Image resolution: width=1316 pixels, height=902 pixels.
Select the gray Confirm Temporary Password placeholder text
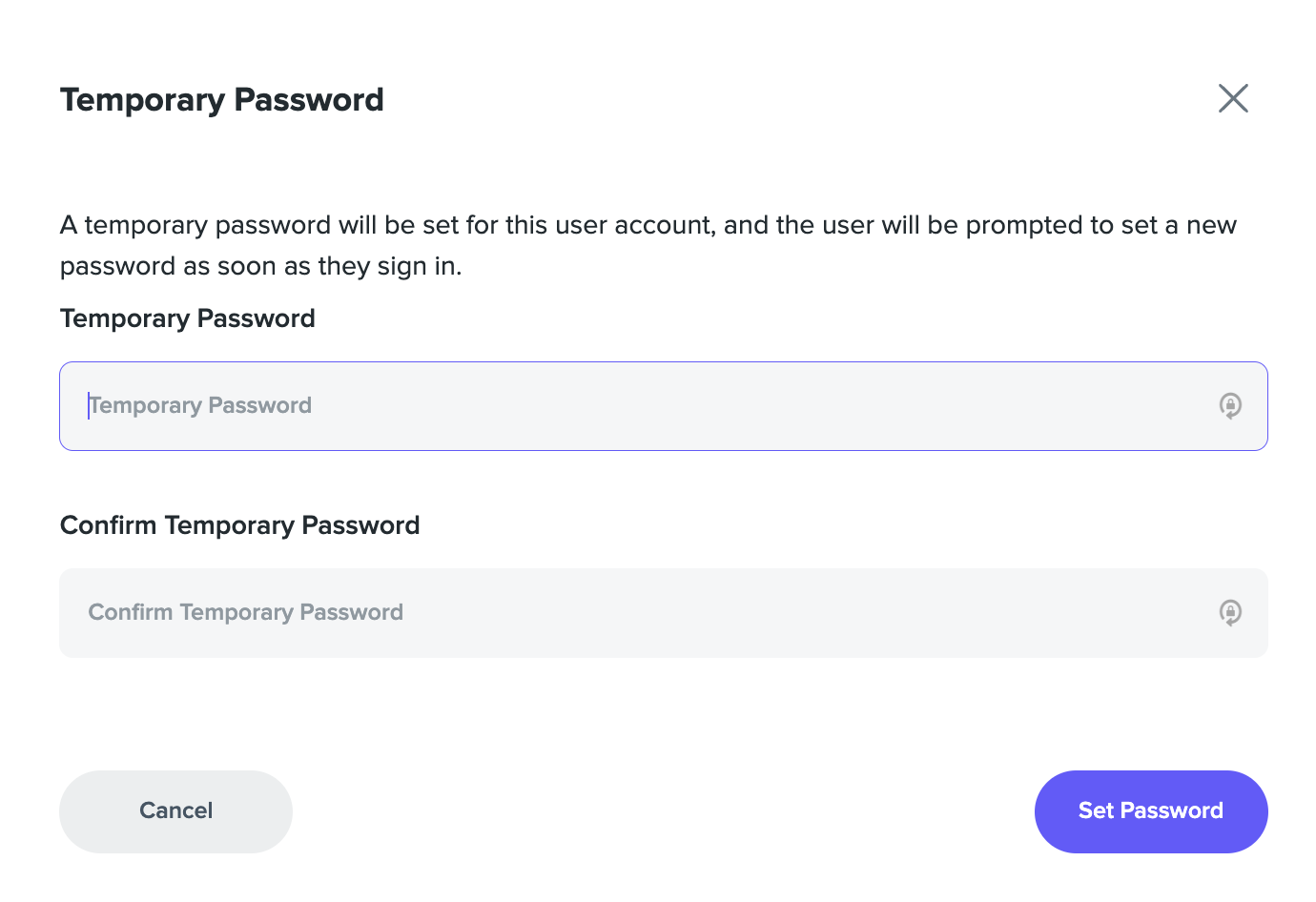(245, 612)
